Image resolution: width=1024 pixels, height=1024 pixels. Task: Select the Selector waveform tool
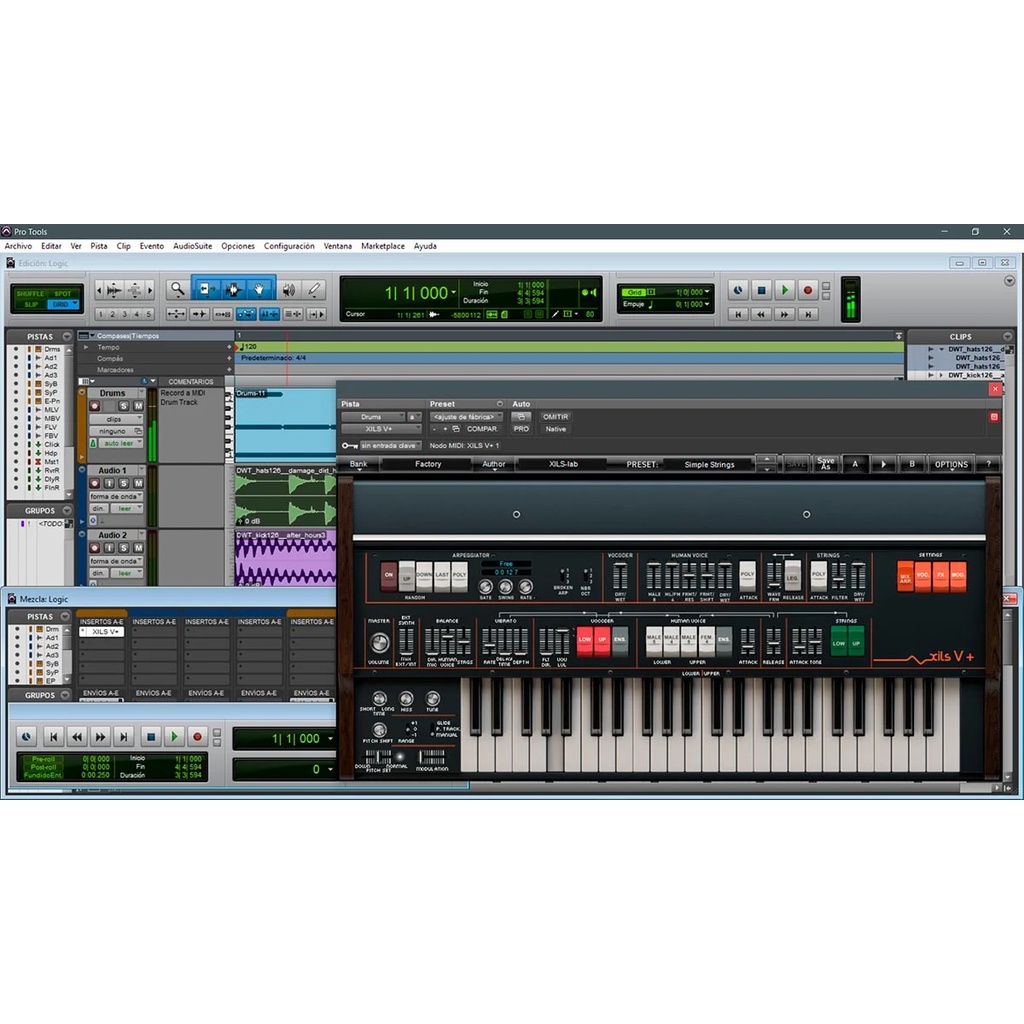pos(233,289)
